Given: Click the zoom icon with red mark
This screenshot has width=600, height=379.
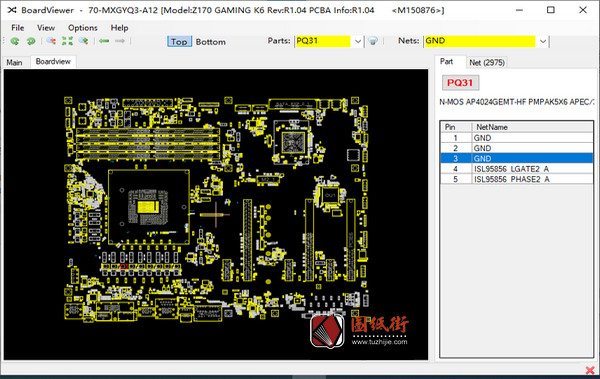Looking at the screenshot, I should 51,41.
